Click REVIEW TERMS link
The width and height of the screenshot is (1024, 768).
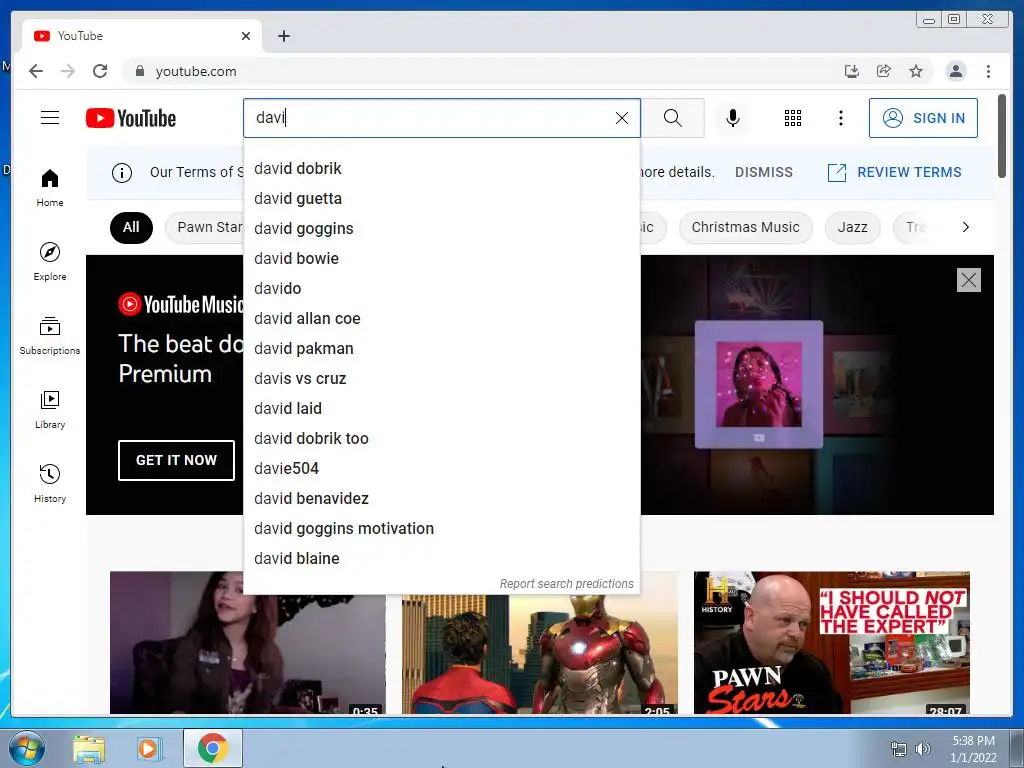coord(894,172)
